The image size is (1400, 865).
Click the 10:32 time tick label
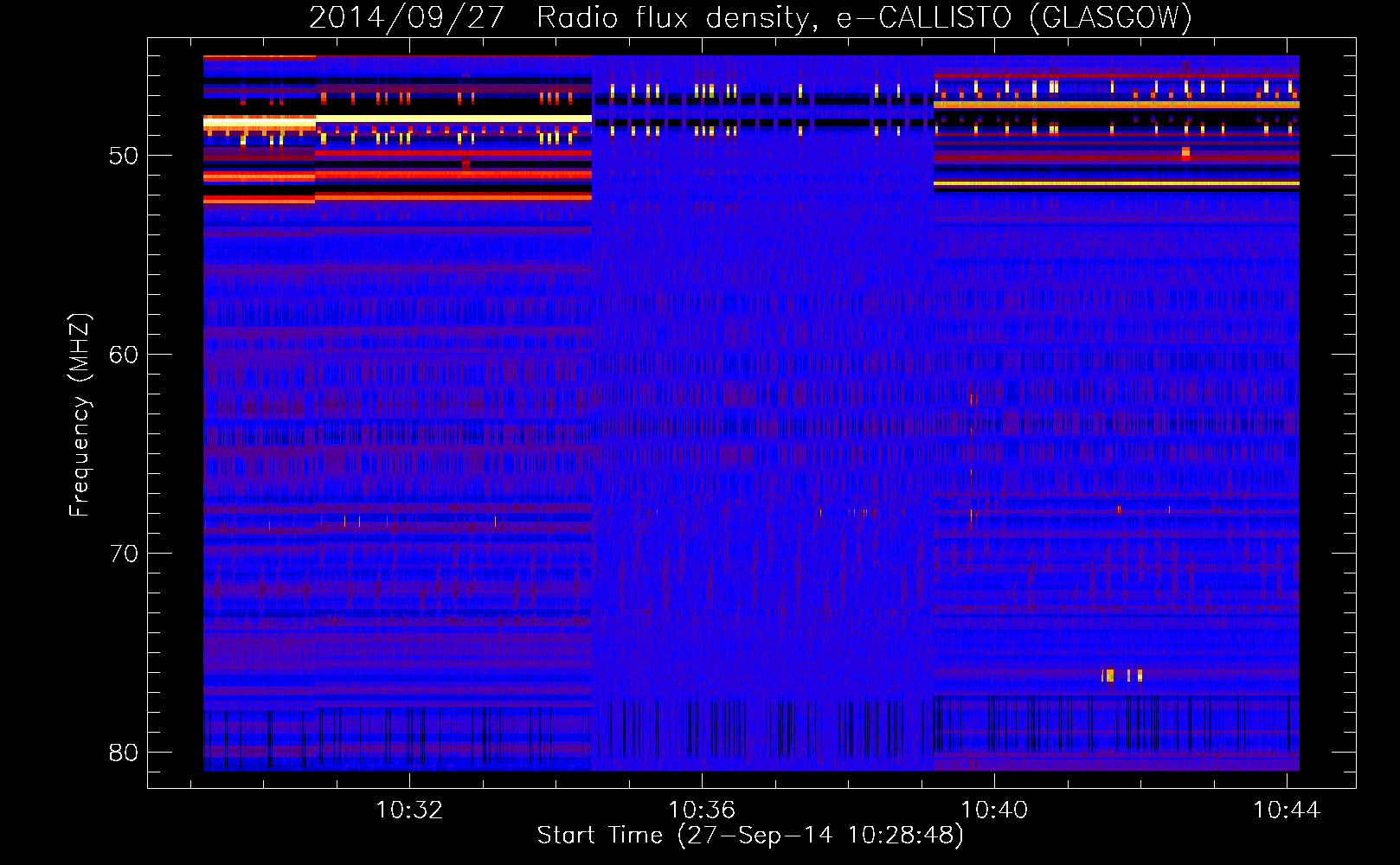coord(409,810)
